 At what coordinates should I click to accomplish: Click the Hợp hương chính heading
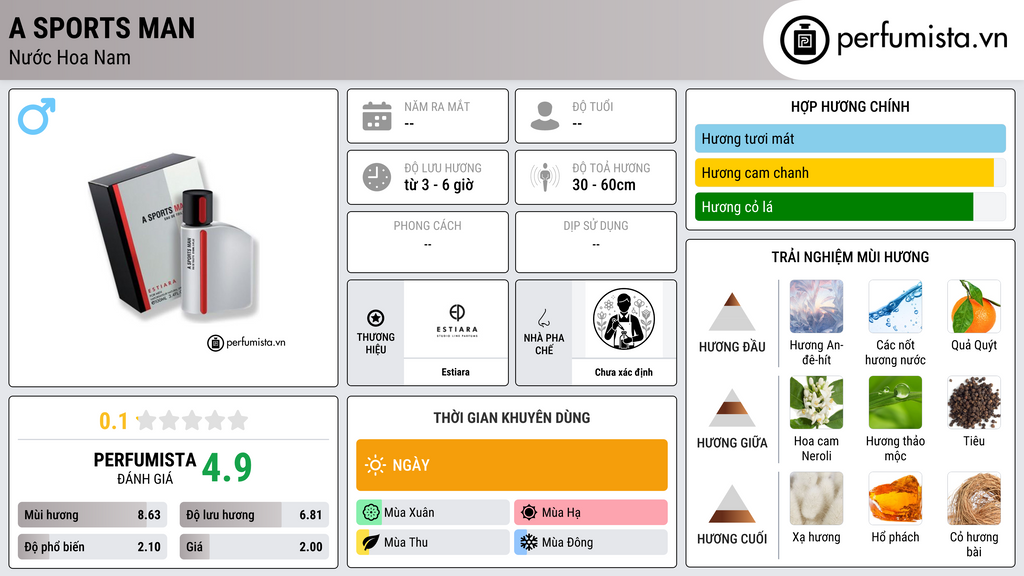[850, 106]
